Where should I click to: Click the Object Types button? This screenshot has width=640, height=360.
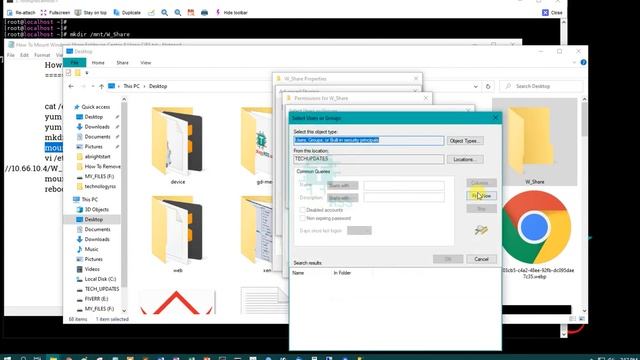[465, 141]
